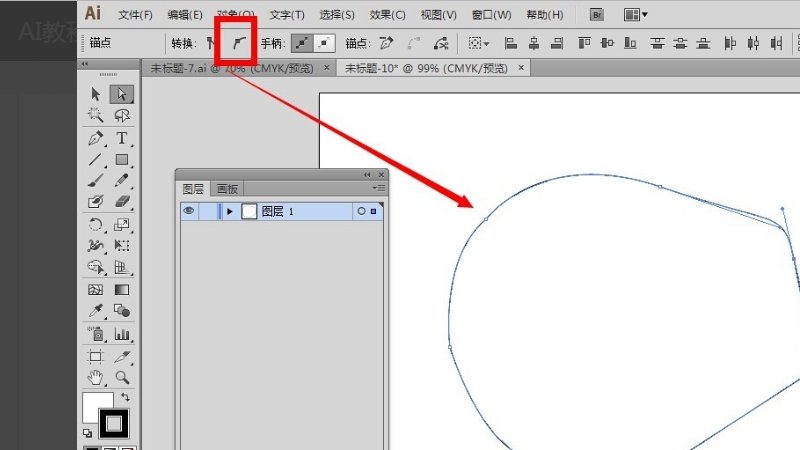This screenshot has width=800, height=450.
Task: Select the Artboard tool
Action: click(95, 356)
